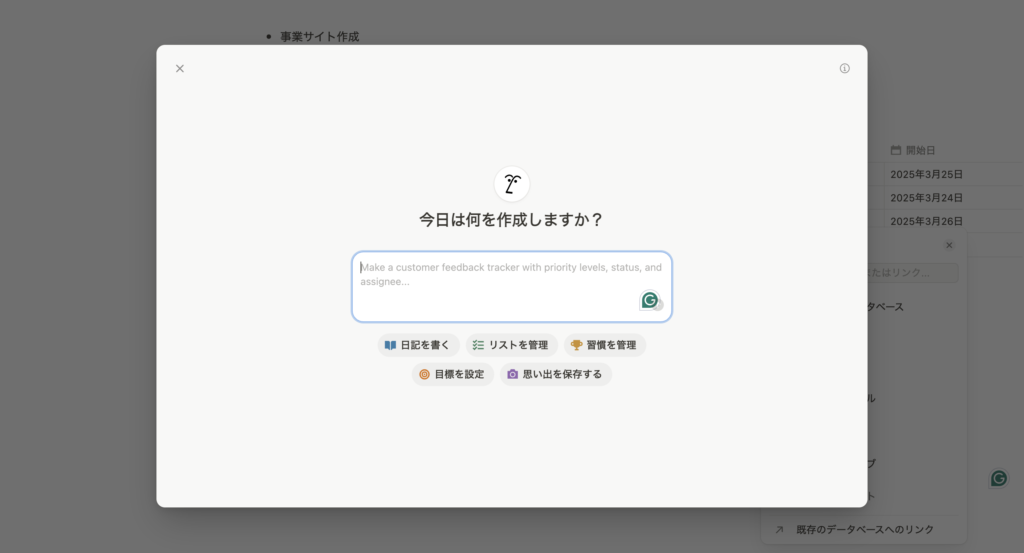Open the 2025年3月25日 date cell
This screenshot has height=553, width=1024.
[x=926, y=174]
